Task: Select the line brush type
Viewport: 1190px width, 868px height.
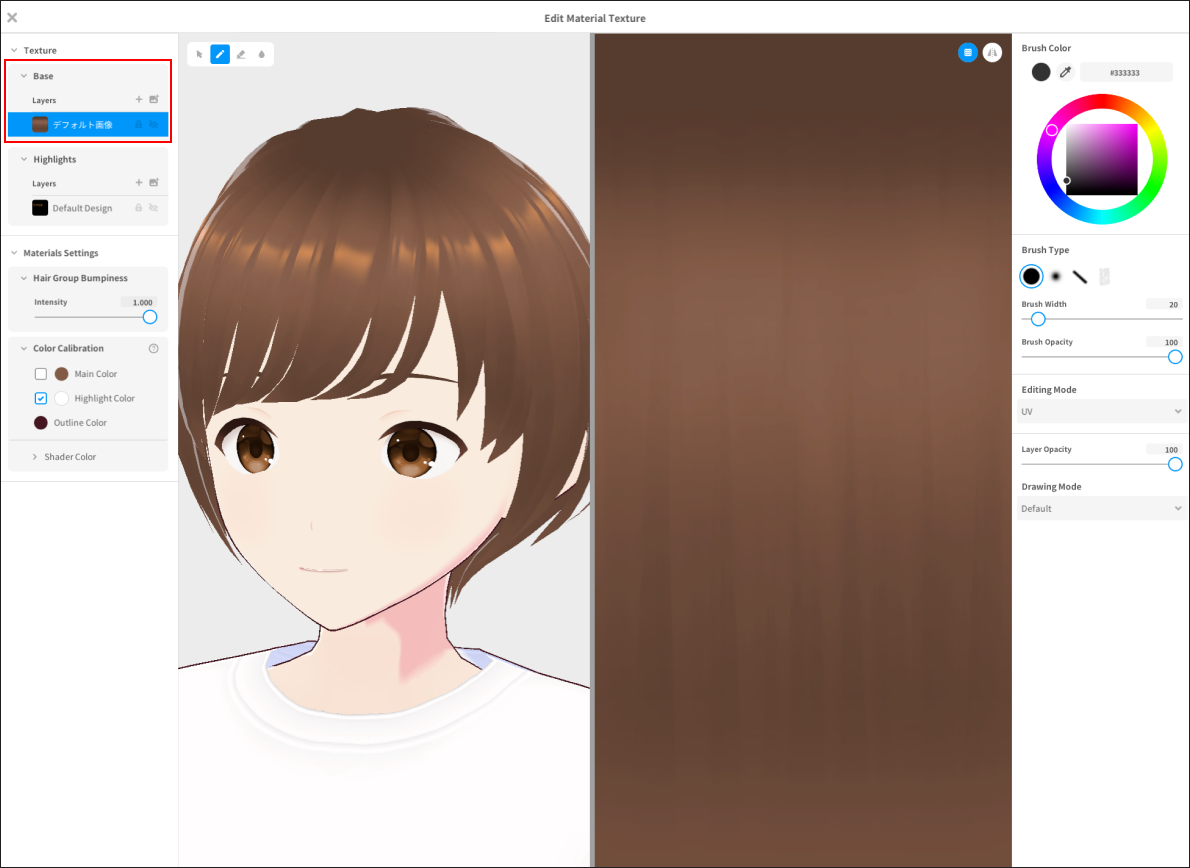Action: (1080, 276)
